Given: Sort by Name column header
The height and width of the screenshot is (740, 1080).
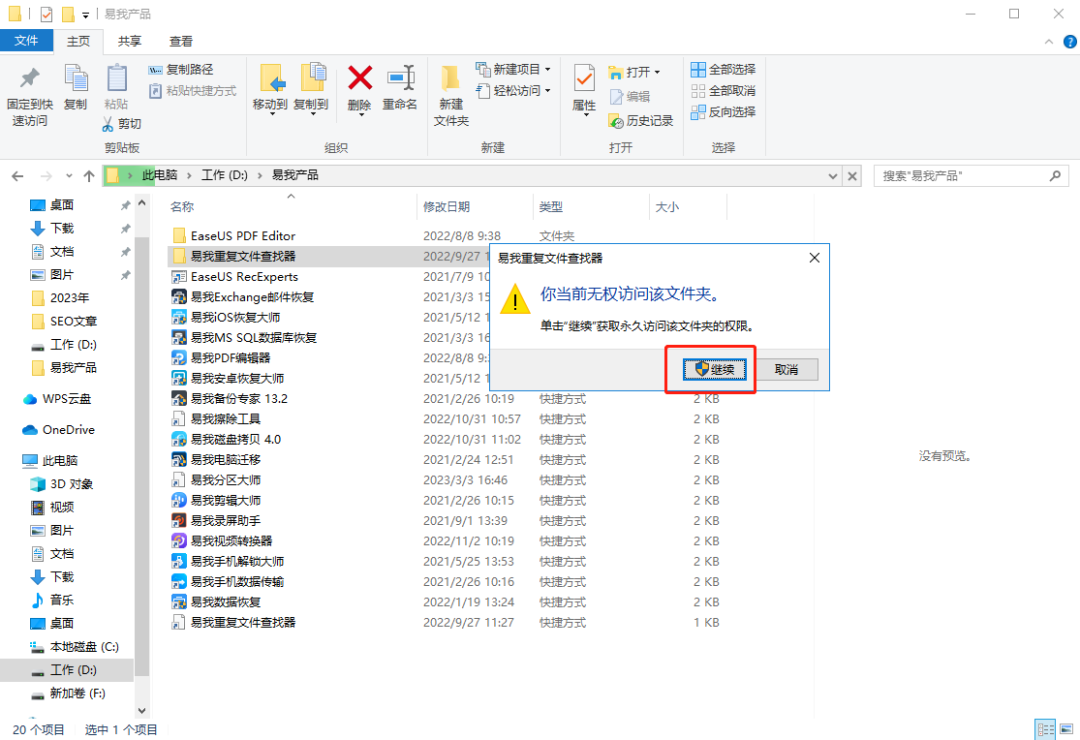Looking at the screenshot, I should 183,207.
